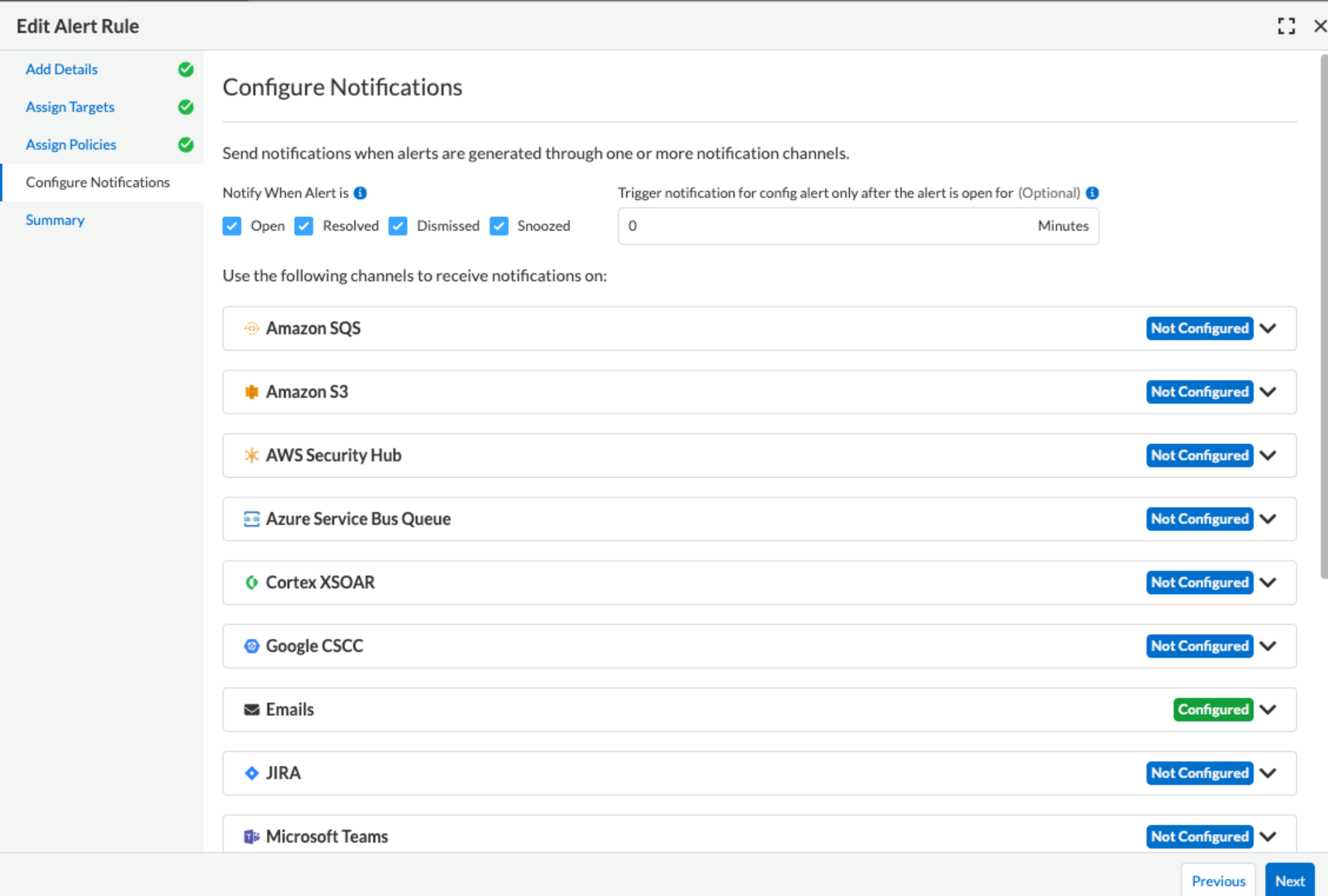Uncheck the Open alert notification checkbox
The height and width of the screenshot is (896, 1328).
pyautogui.click(x=232, y=226)
